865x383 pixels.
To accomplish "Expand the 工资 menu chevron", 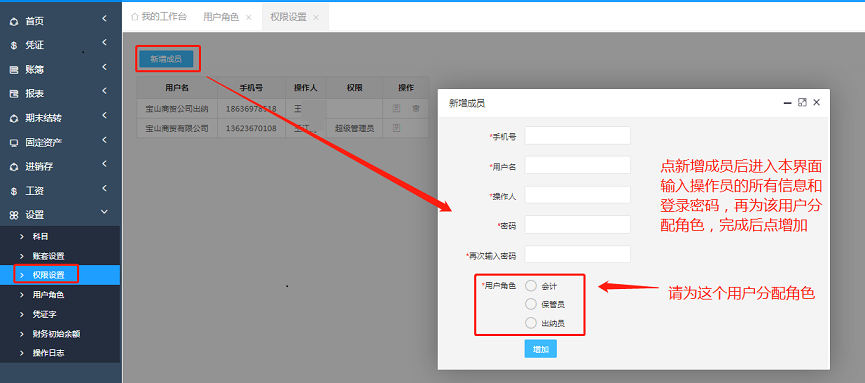I will click(104, 188).
